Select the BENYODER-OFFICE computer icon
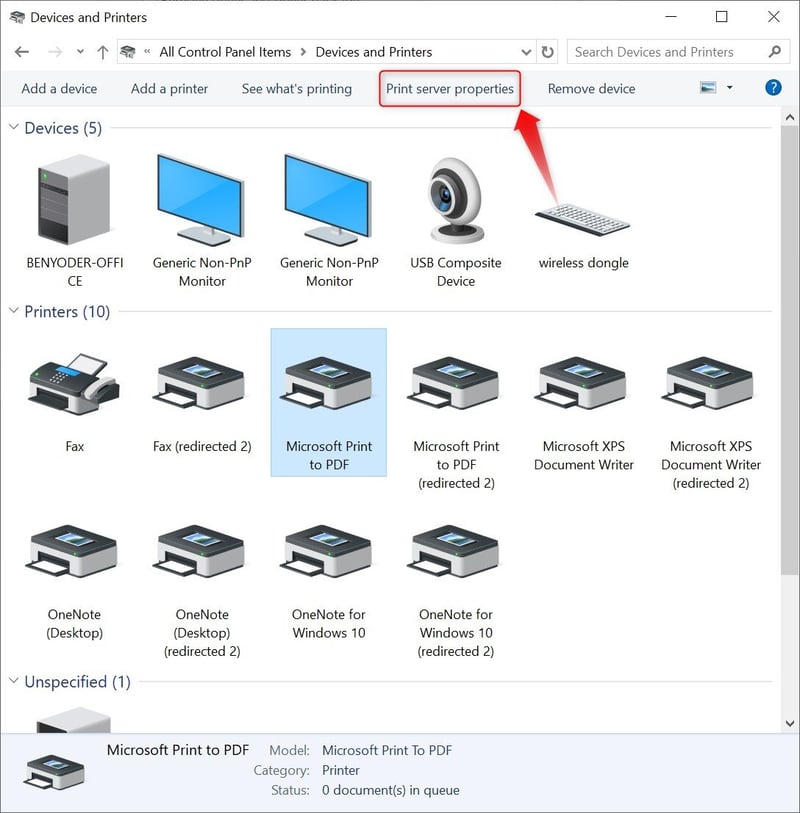 click(x=74, y=200)
